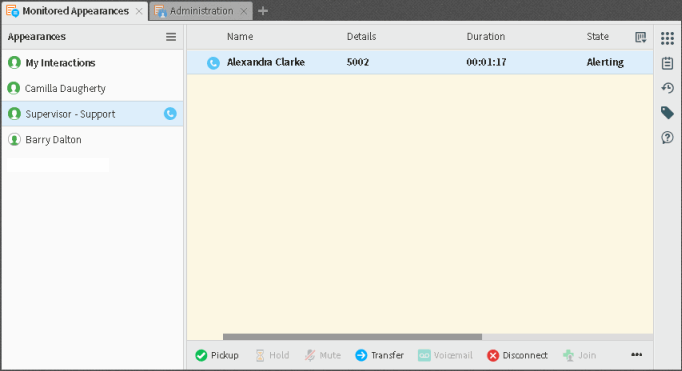Viewport: 682px width, 371px height.
Task: Select the Monitored Appearances tab
Action: point(75,11)
